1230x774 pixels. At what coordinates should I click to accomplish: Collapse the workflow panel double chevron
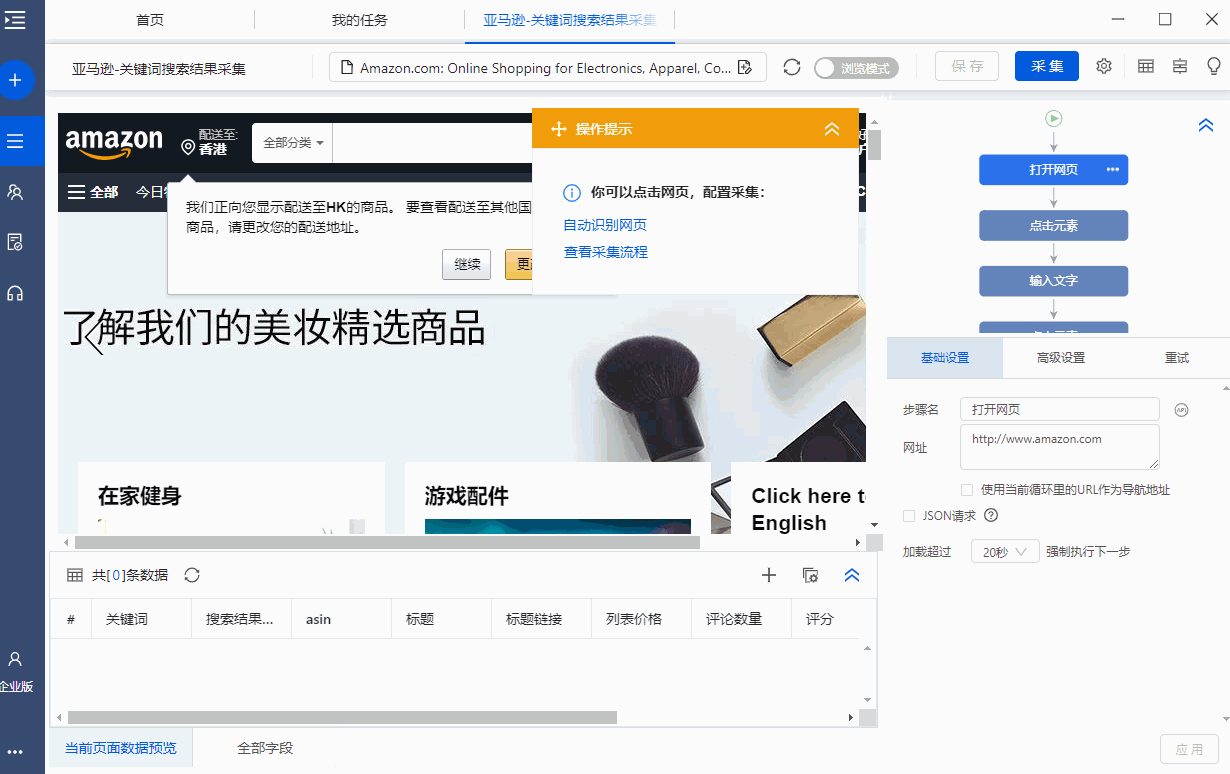[x=1206, y=126]
